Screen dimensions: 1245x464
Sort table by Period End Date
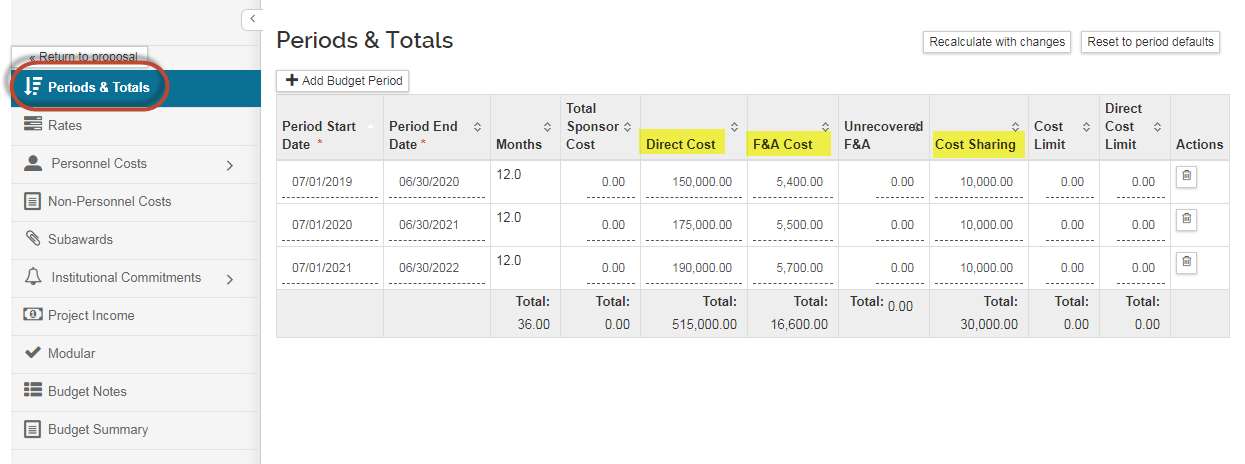click(477, 127)
